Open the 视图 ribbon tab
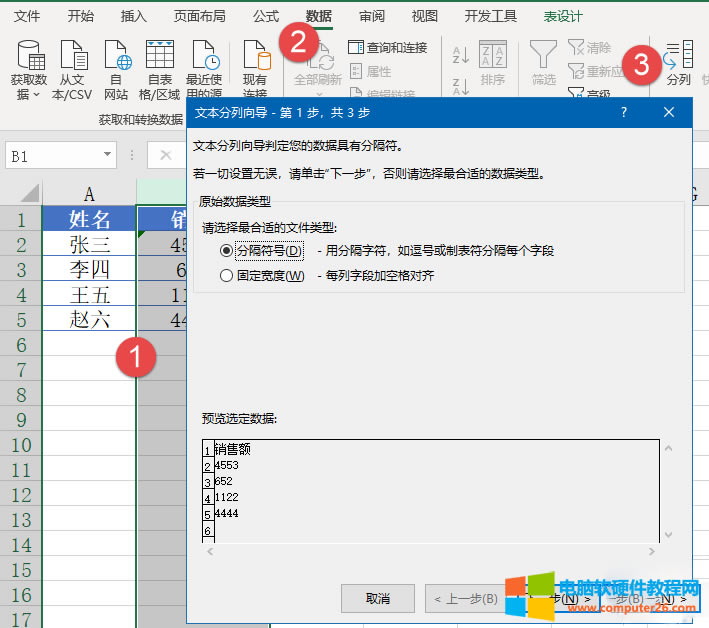The image size is (709, 628). [x=425, y=16]
